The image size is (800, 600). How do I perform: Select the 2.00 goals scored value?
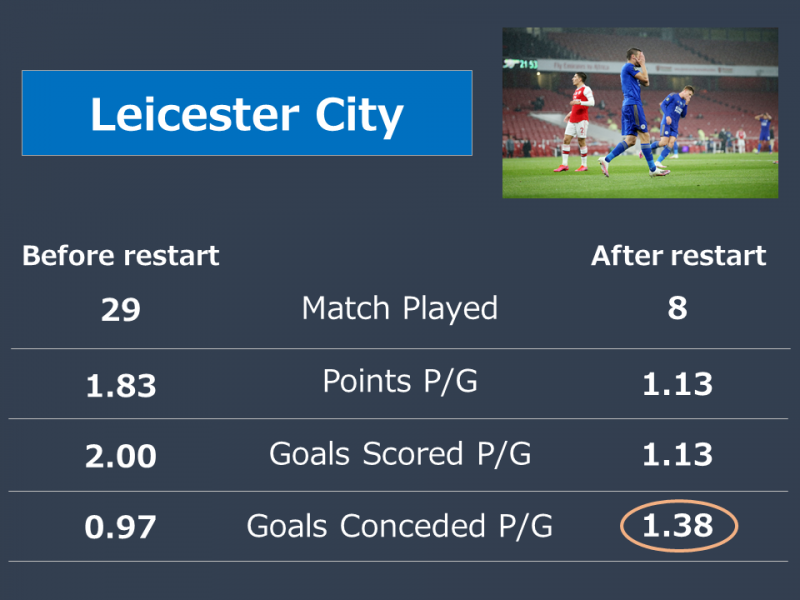click(x=121, y=456)
